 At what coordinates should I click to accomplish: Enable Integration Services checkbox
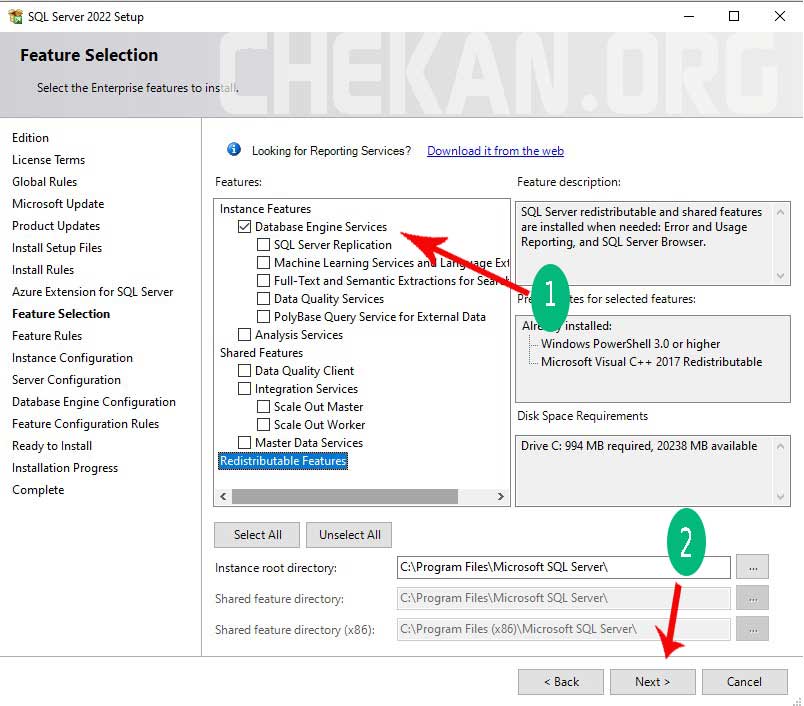click(x=245, y=388)
